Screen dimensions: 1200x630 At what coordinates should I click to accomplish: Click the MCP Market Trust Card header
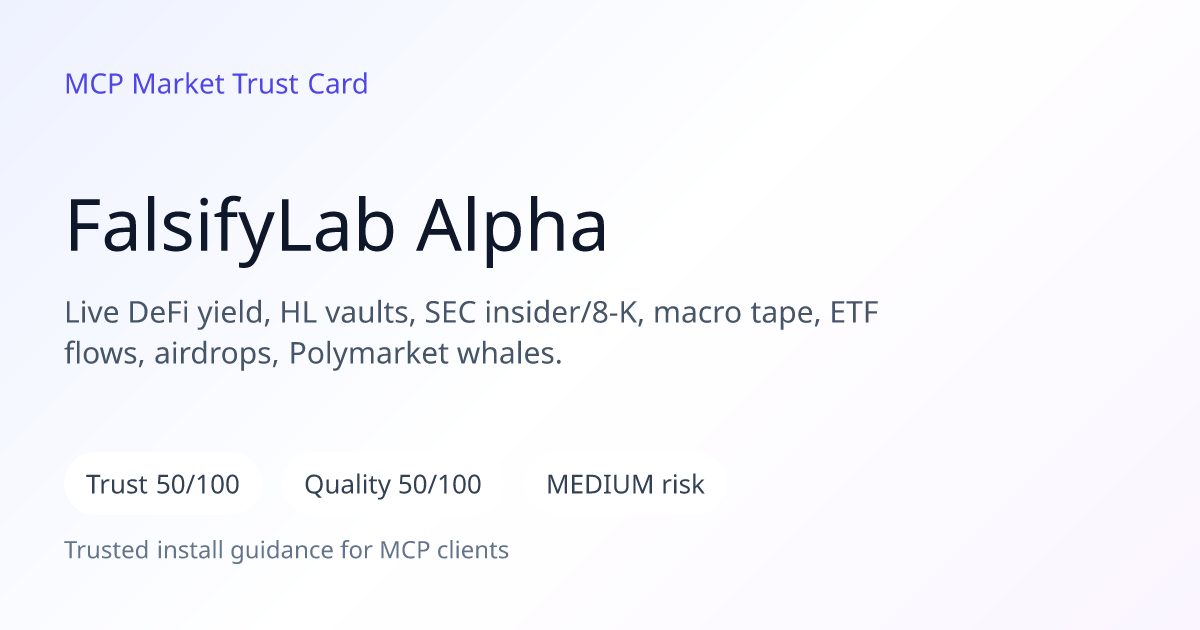[216, 83]
